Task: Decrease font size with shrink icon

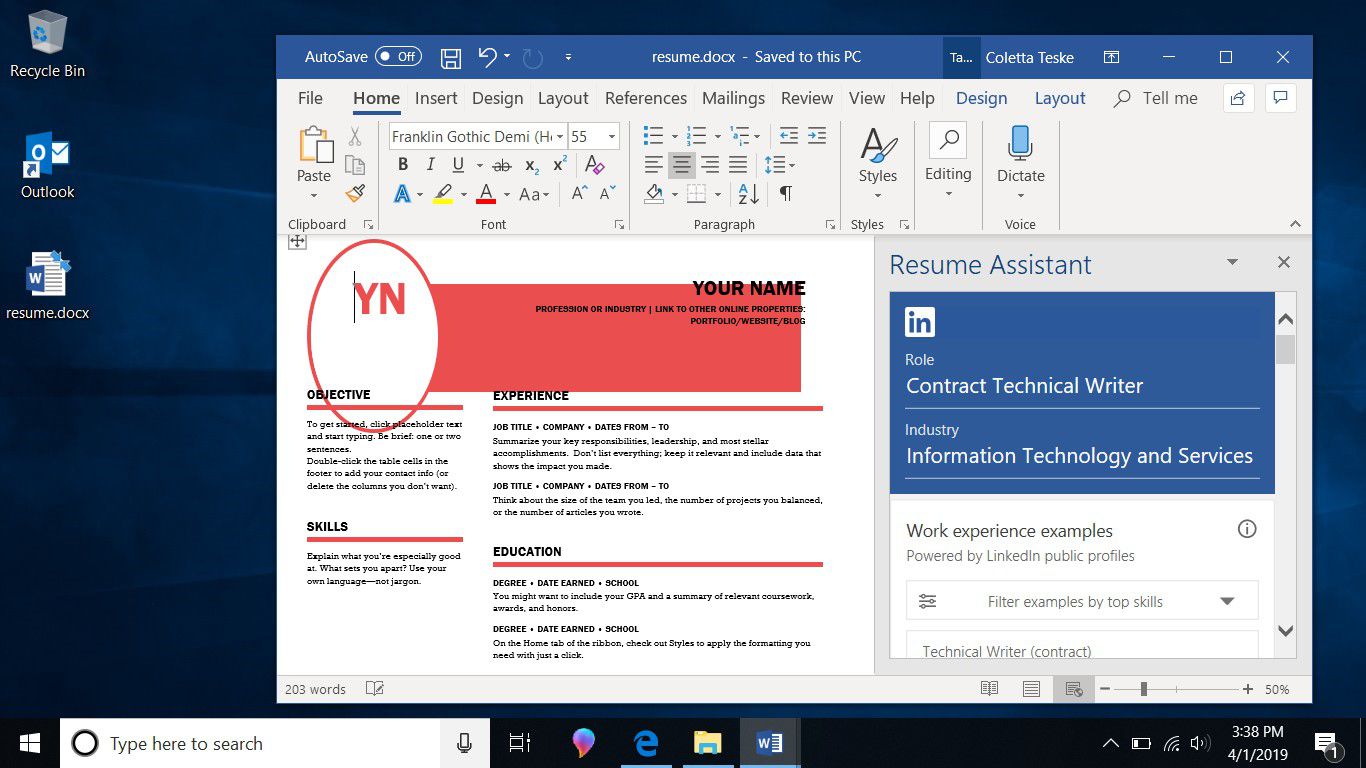Action: tap(607, 194)
